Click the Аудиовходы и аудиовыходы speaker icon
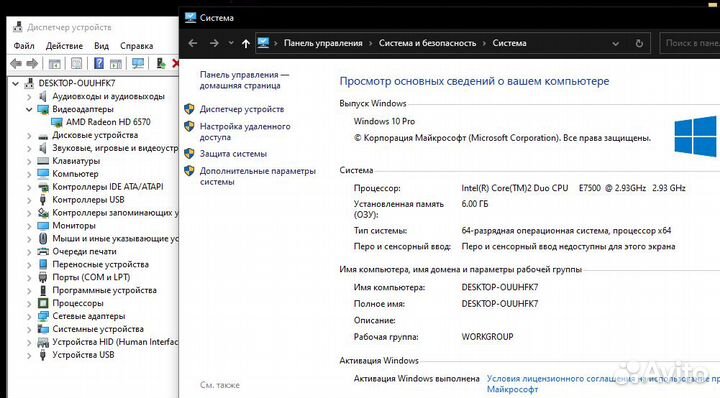Screen dimensions: 720x398 point(43,96)
